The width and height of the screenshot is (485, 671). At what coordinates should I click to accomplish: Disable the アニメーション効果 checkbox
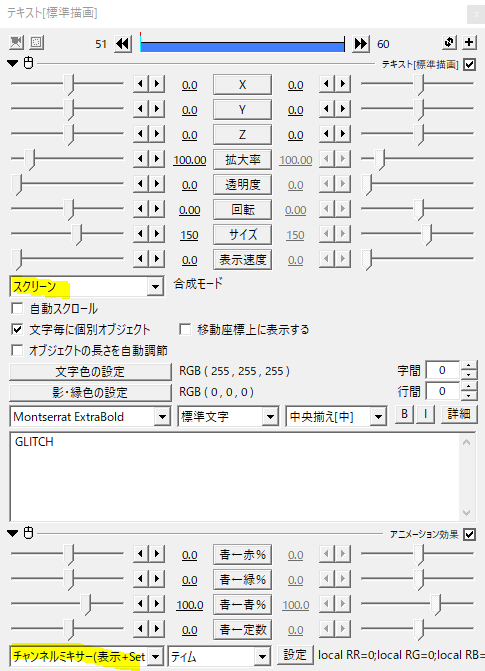coord(470,534)
